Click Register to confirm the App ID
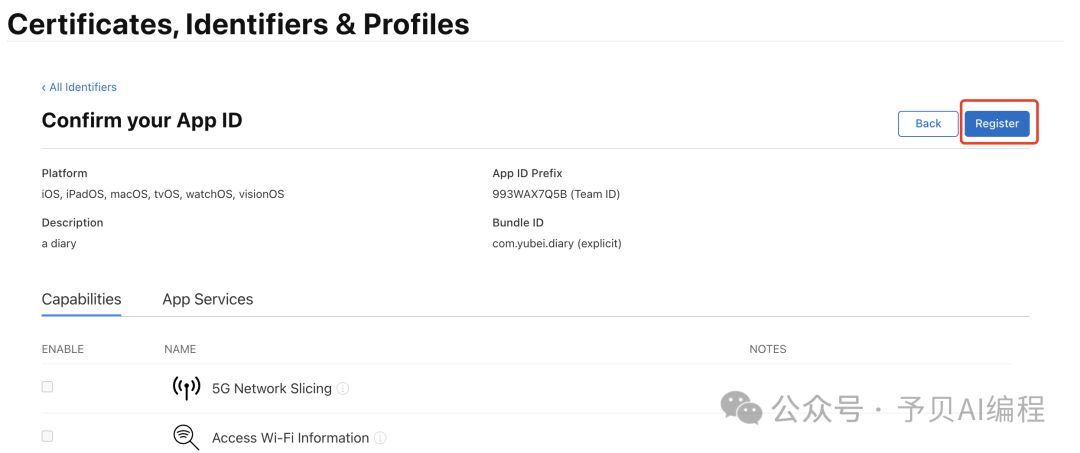 [997, 123]
